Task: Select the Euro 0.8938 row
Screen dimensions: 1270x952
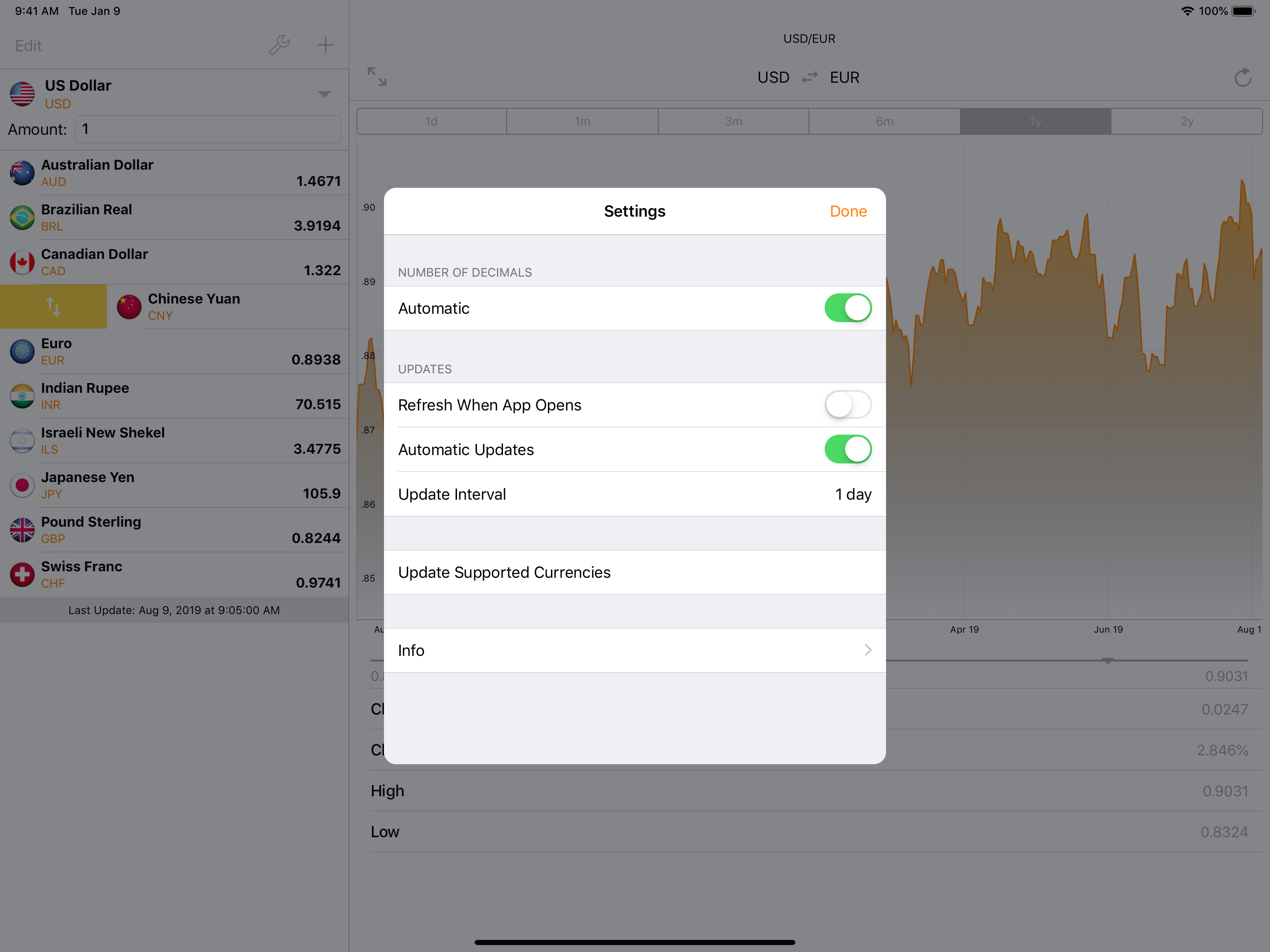Action: [x=174, y=351]
